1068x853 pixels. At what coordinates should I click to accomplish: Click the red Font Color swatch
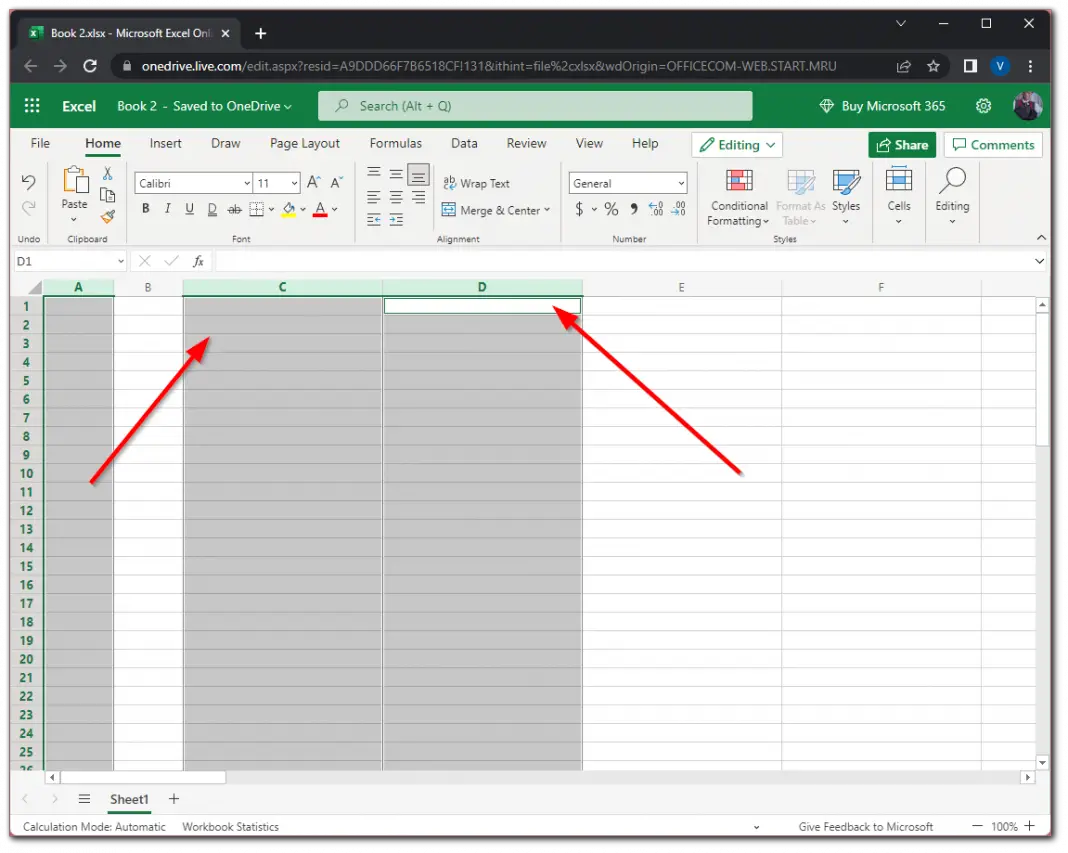tap(320, 208)
